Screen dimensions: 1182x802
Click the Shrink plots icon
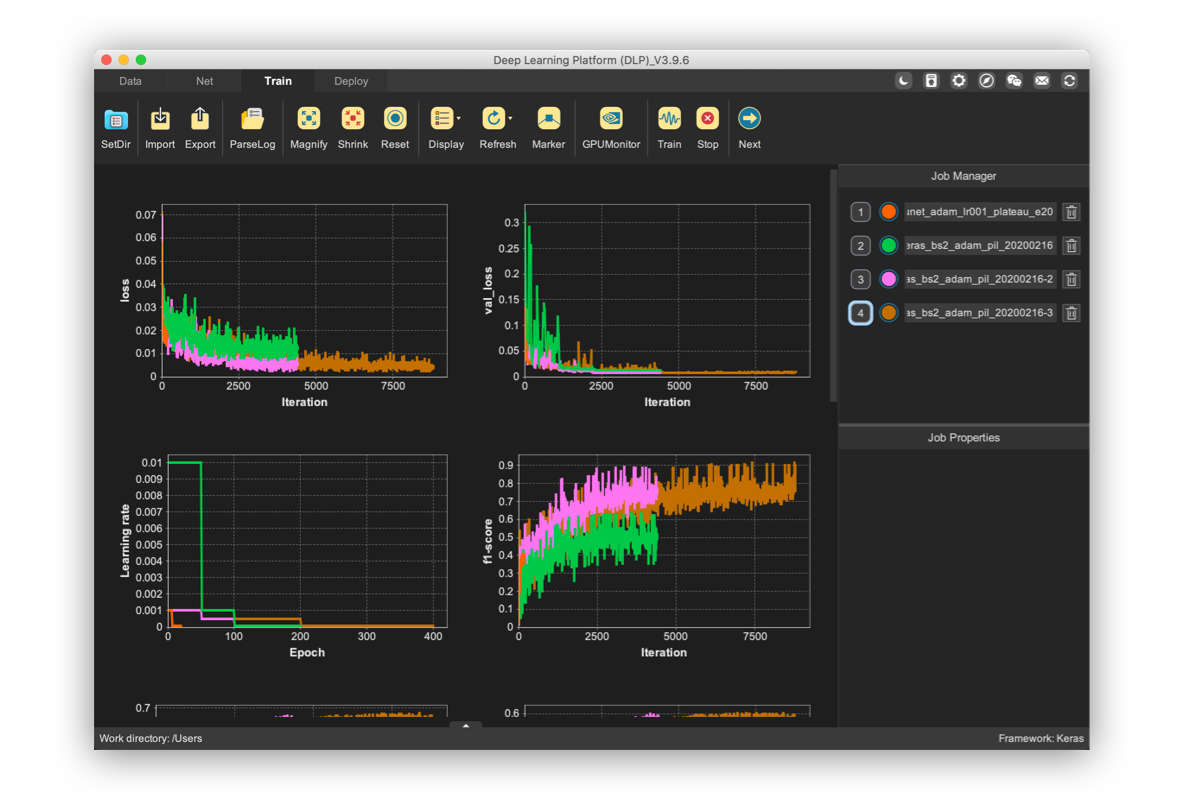click(352, 119)
